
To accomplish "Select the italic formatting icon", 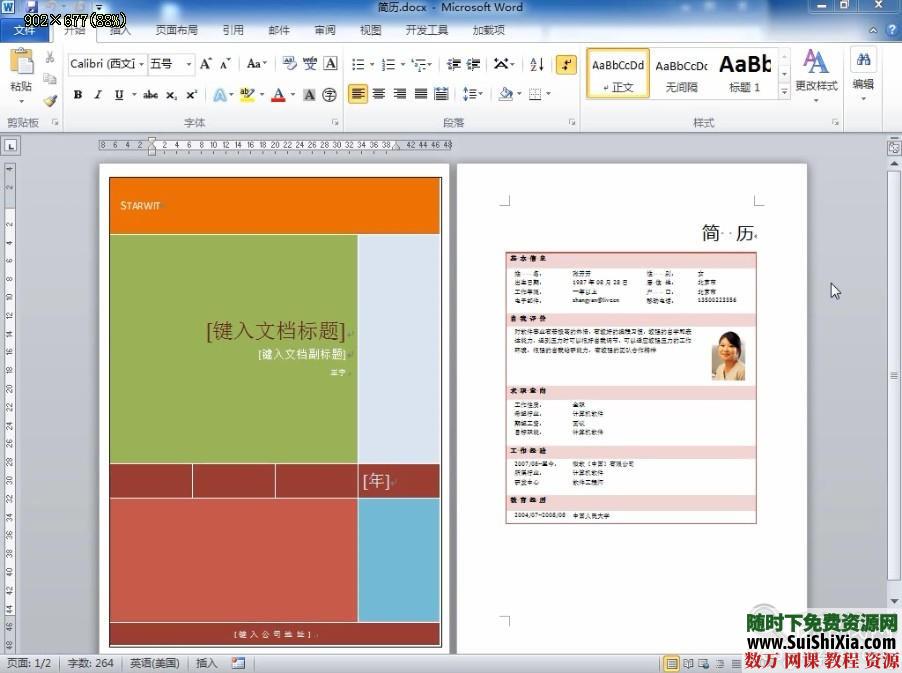I will point(98,95).
